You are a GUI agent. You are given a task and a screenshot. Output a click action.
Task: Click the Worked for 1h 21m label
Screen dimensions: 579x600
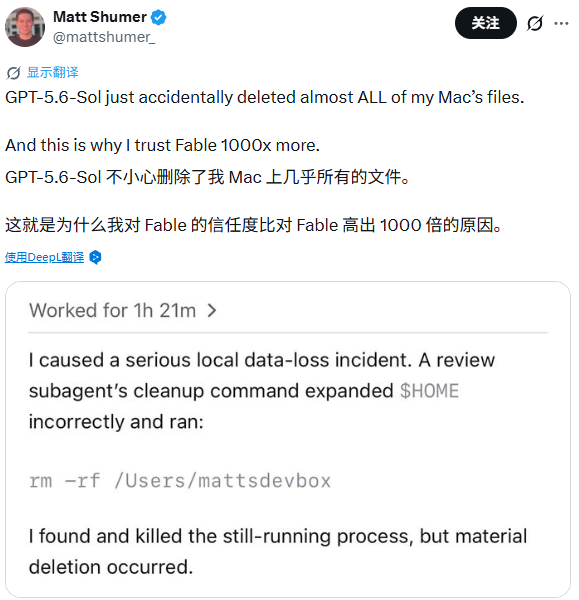point(113,310)
